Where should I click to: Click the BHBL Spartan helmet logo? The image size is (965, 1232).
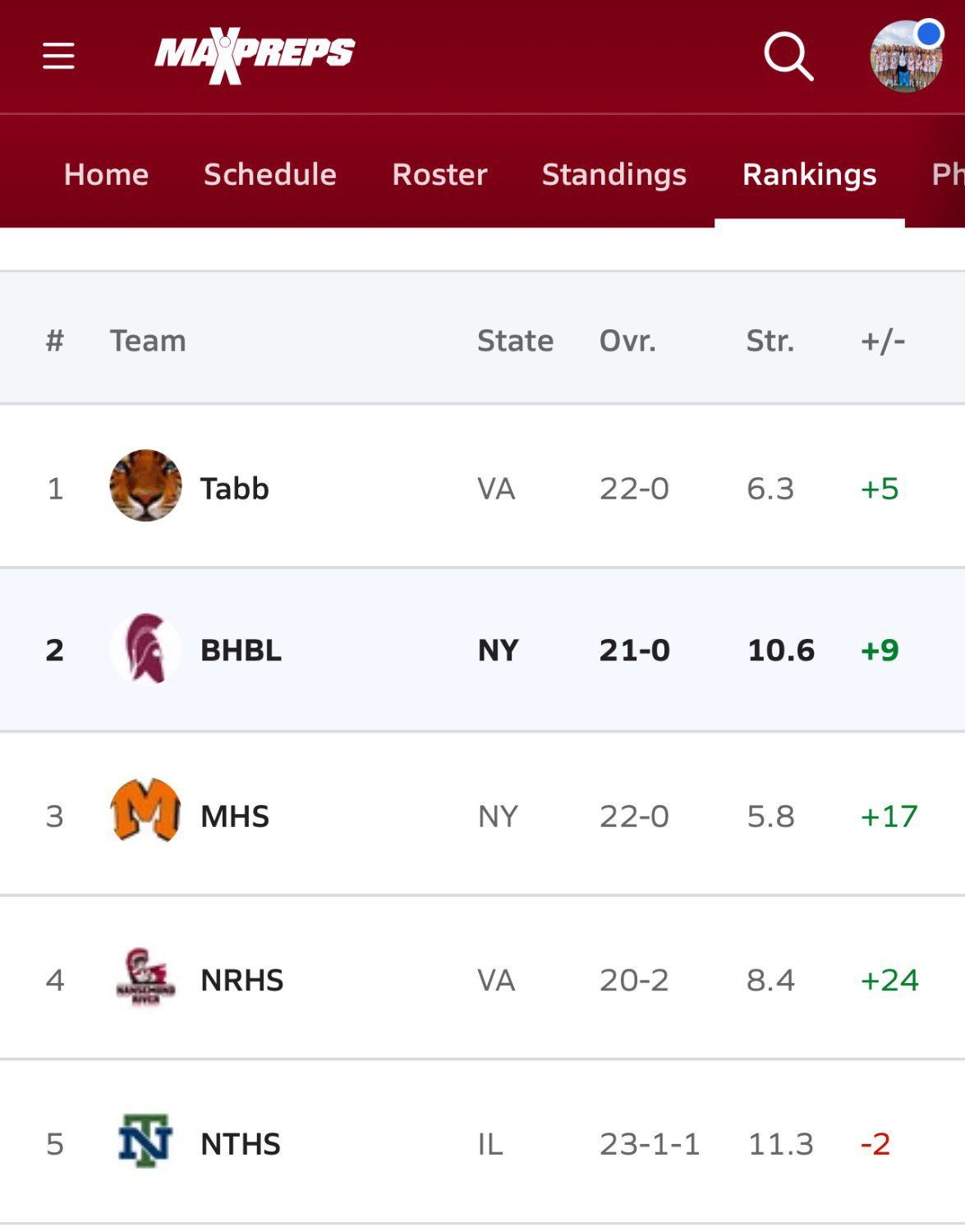point(145,649)
